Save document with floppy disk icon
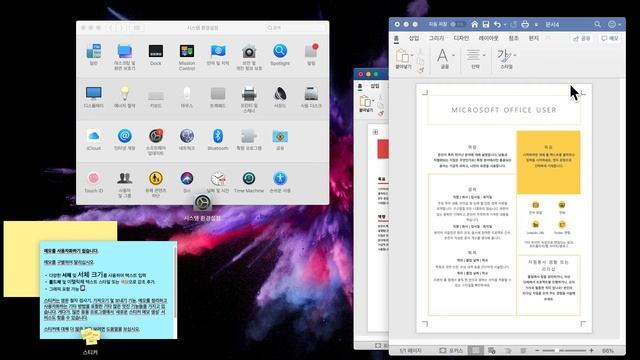The height and width of the screenshot is (360, 640). [486, 24]
